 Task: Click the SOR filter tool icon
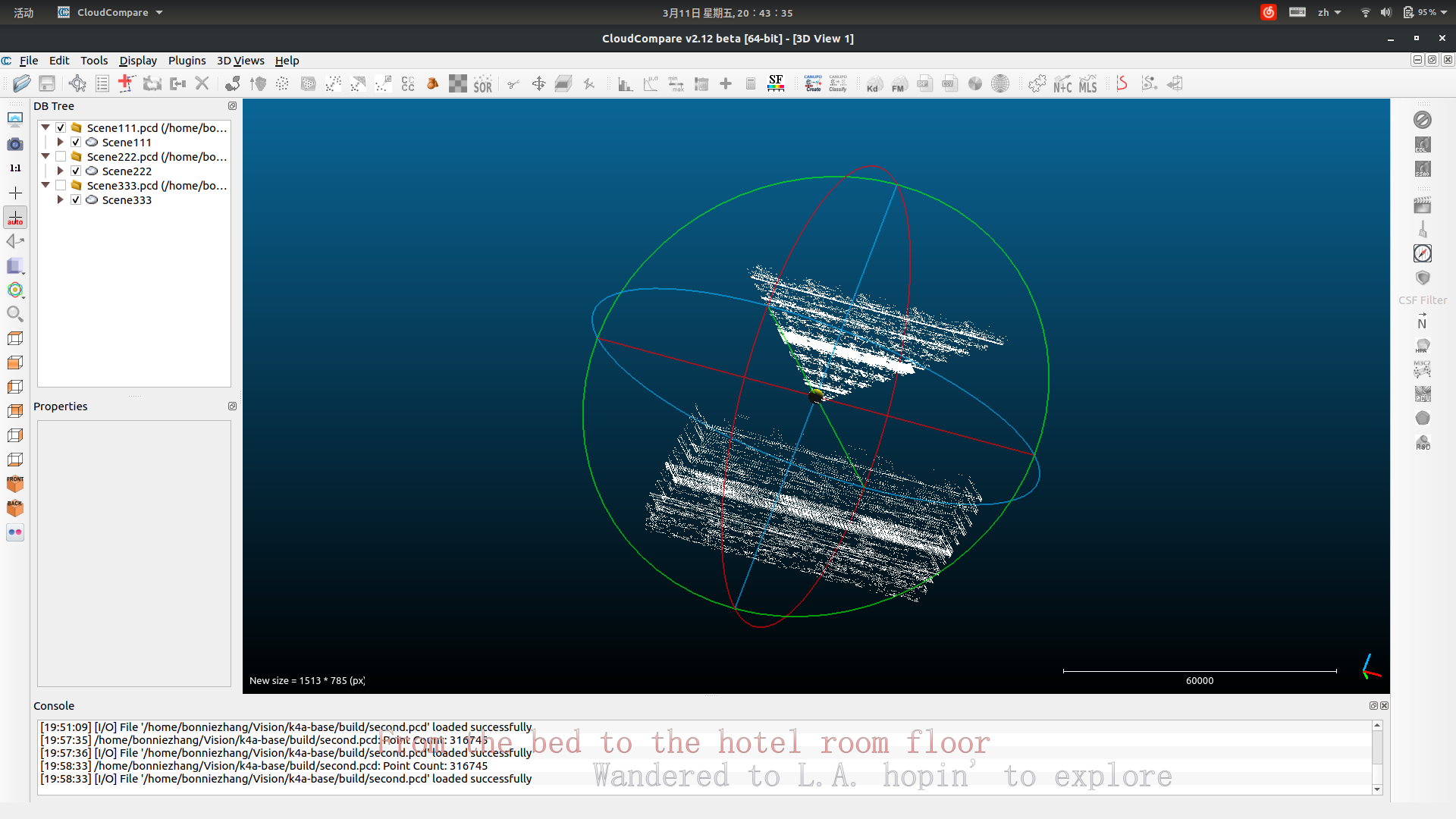tap(483, 84)
